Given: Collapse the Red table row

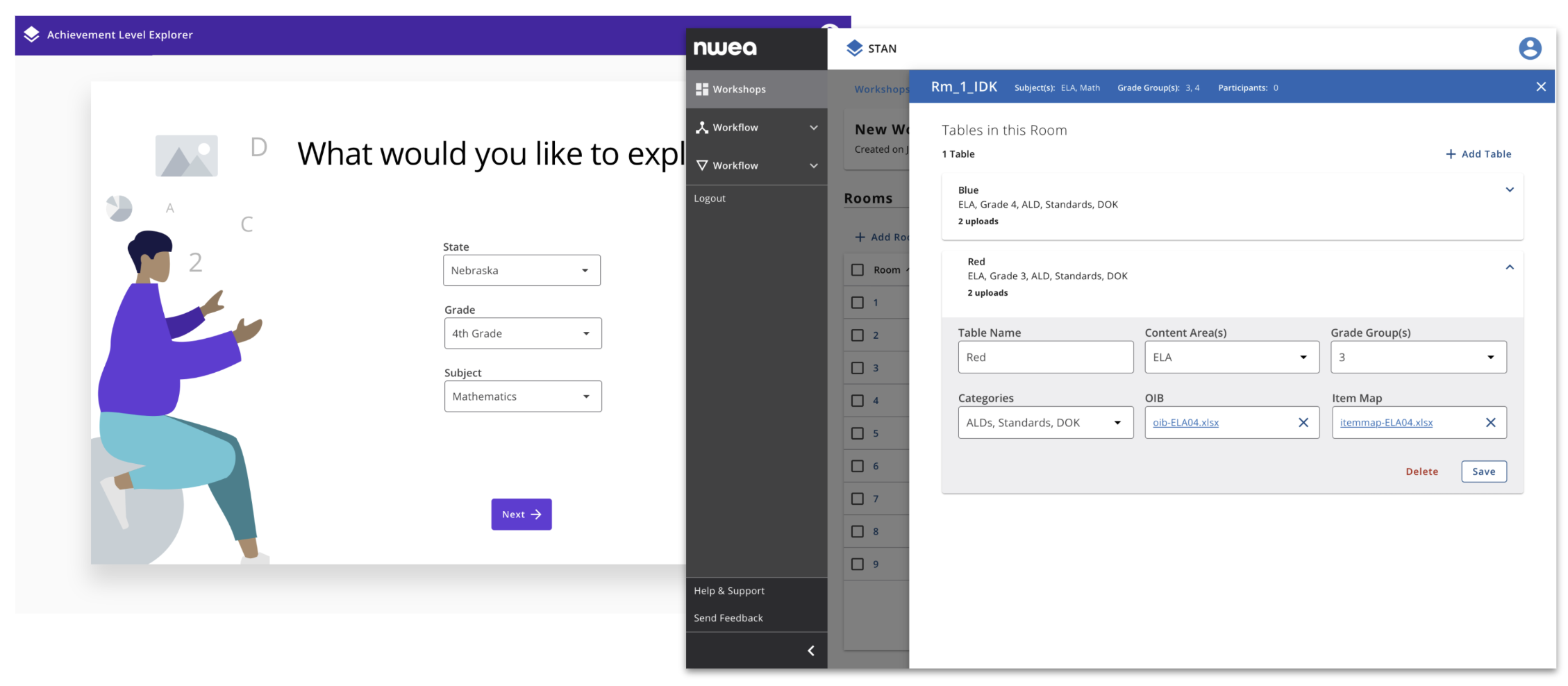Looking at the screenshot, I should [1509, 267].
